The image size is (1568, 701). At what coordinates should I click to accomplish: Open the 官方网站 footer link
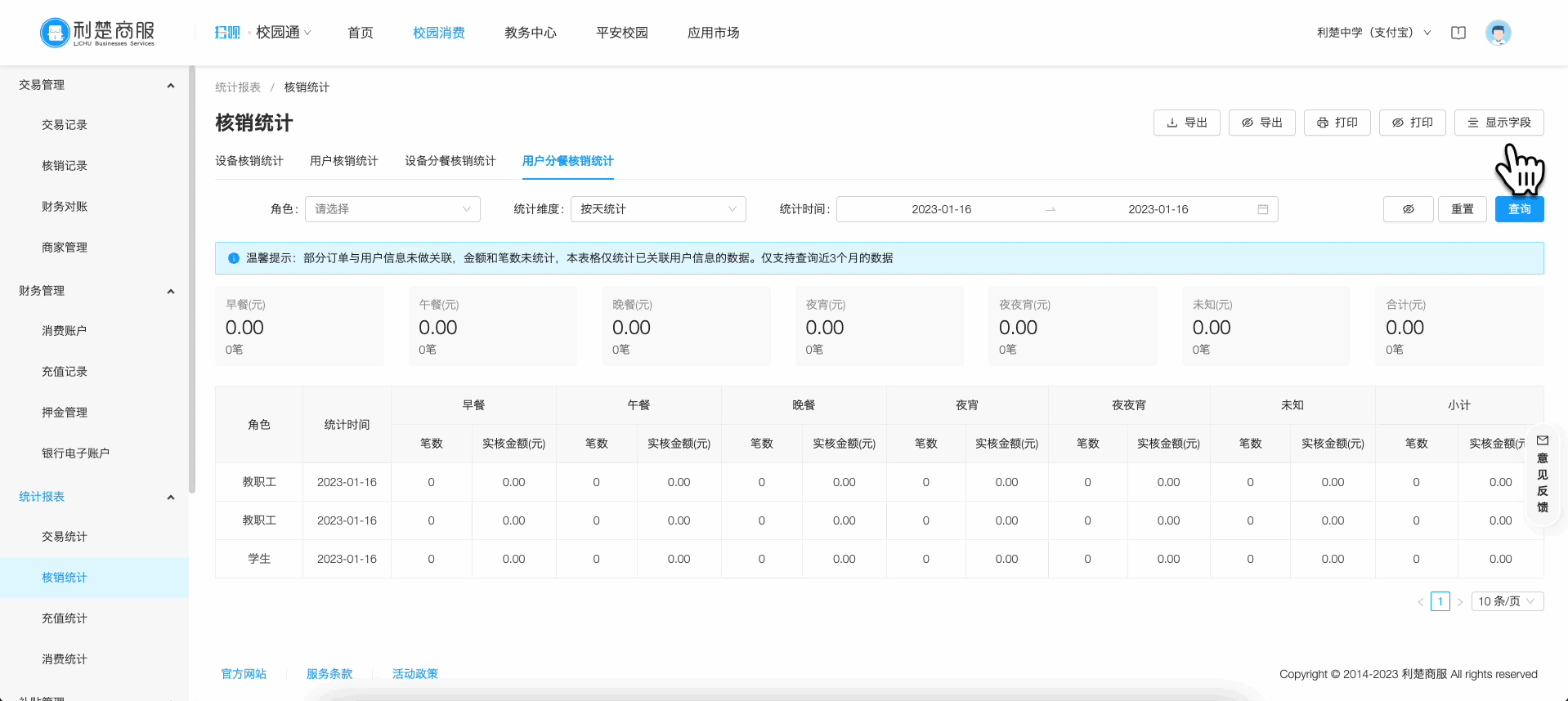tap(244, 674)
